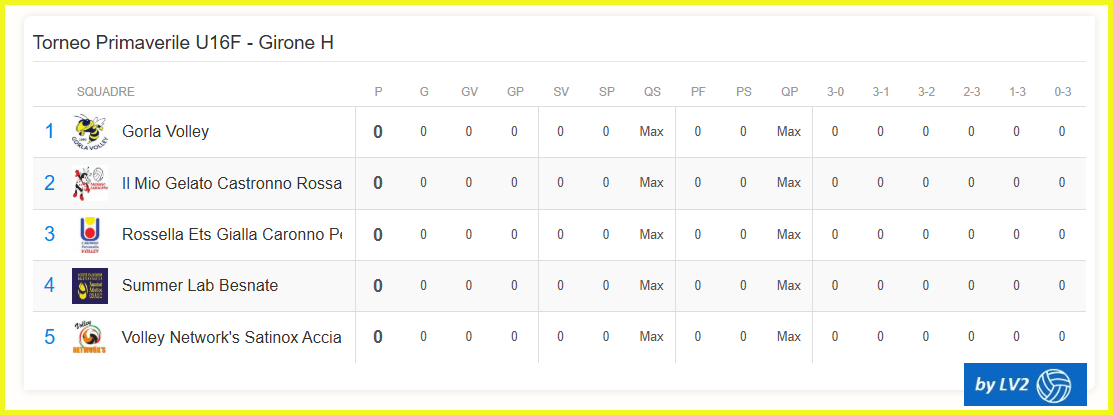Open Volley Network's Satinox team link
This screenshot has height=415, width=1113.
tap(231, 337)
